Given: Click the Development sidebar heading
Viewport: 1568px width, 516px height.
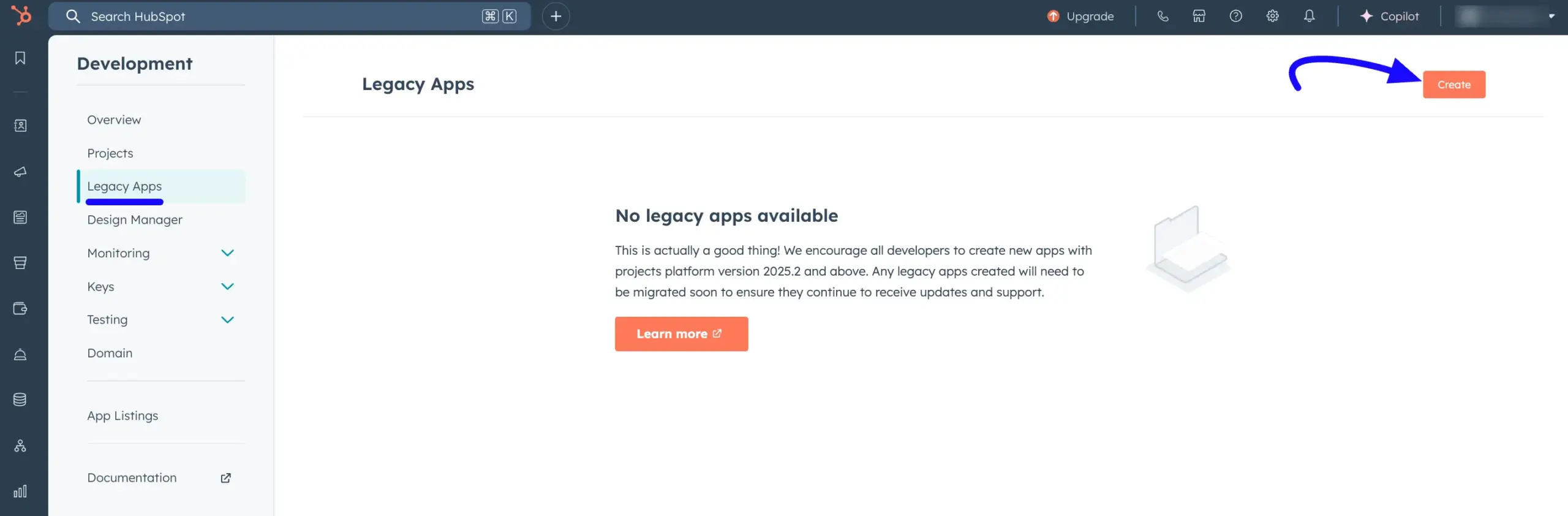Looking at the screenshot, I should click(x=135, y=64).
